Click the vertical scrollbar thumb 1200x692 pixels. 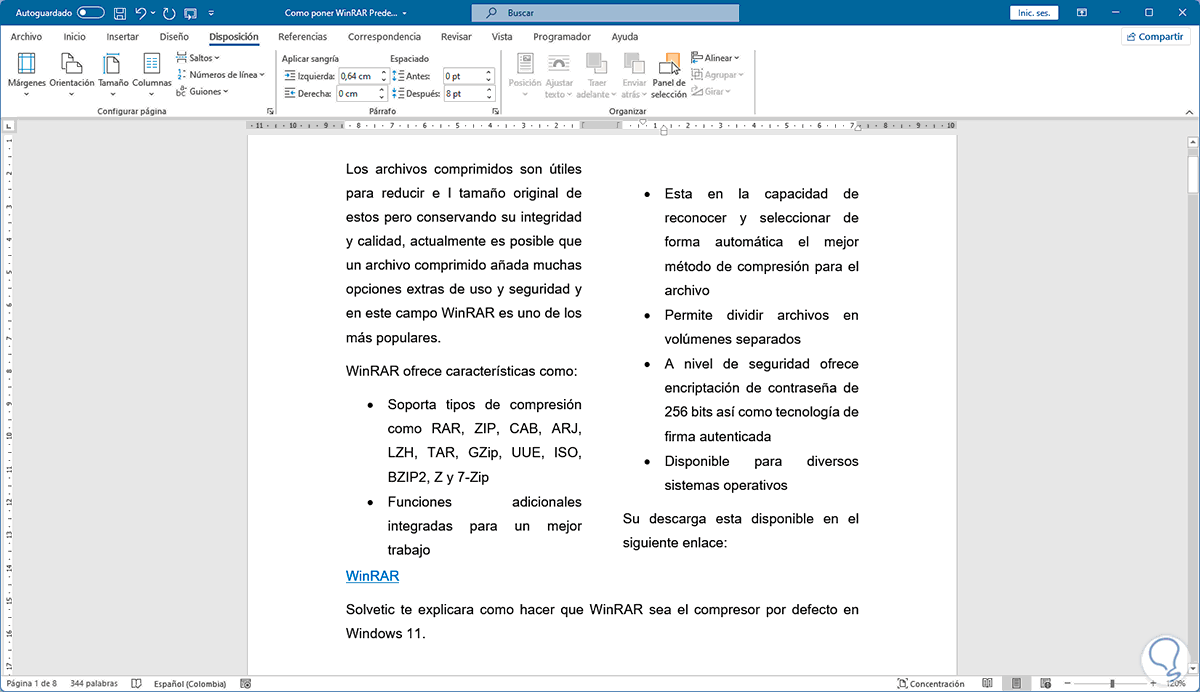(1192, 173)
